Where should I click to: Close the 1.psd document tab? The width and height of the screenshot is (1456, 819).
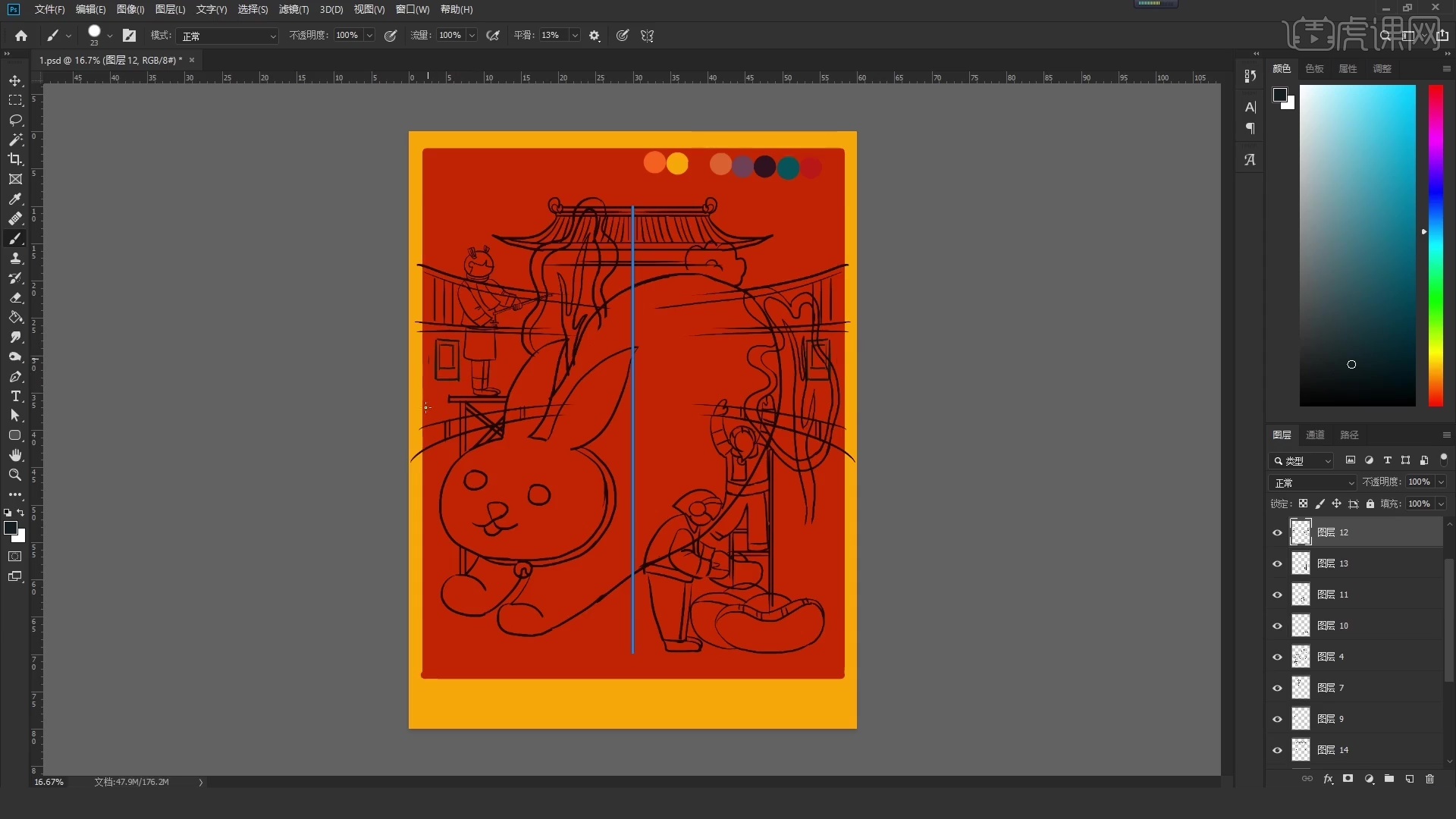click(192, 60)
